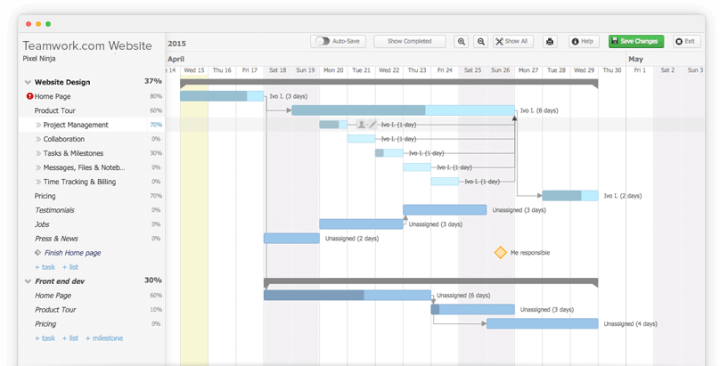The width and height of the screenshot is (720, 366).
Task: Click the Time Tracking & Billing one-day bar
Action: [444, 181]
